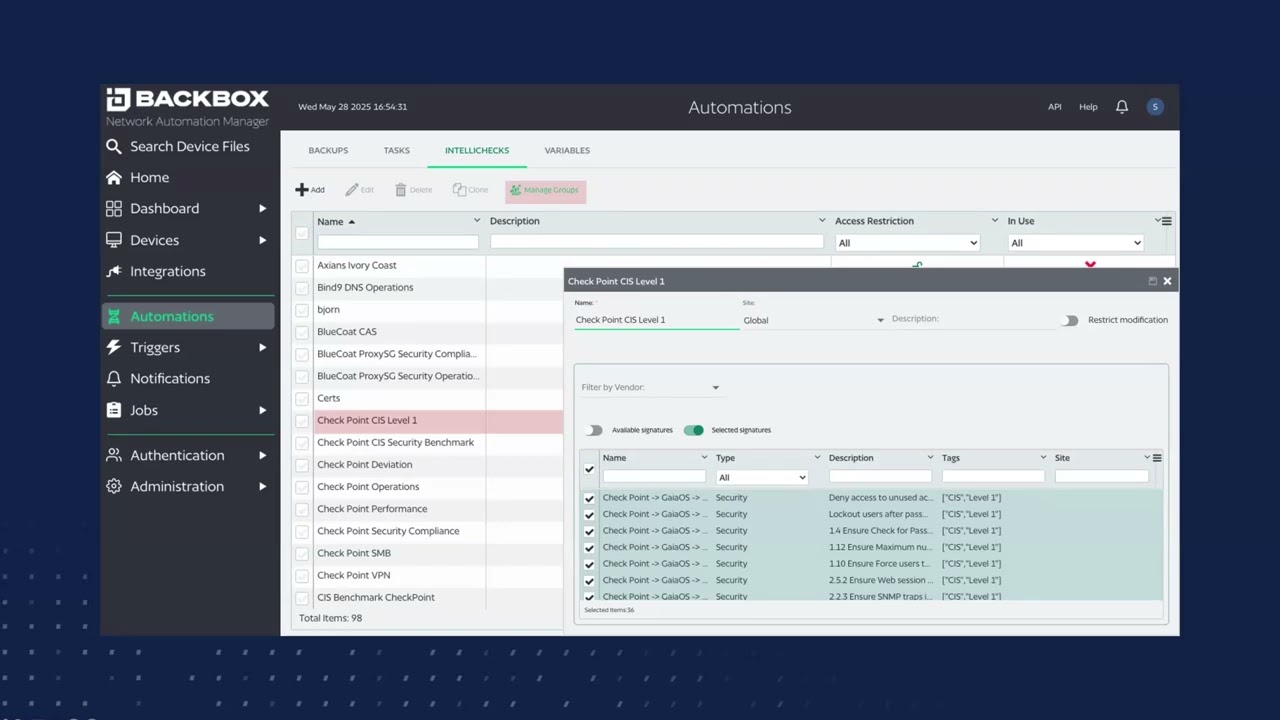Tick the checkbox for BlueCoat CAS
The image size is (1280, 720).
(x=302, y=332)
